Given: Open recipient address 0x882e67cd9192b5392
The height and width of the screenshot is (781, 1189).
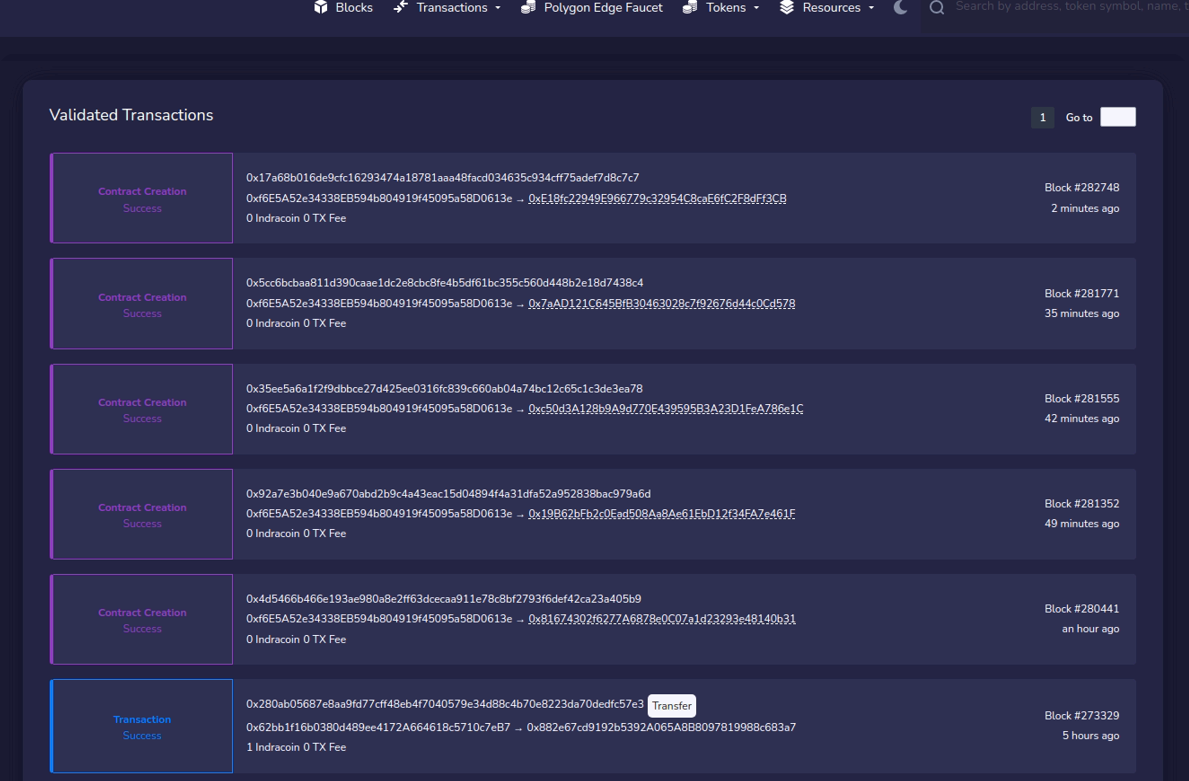Looking at the screenshot, I should 661,727.
